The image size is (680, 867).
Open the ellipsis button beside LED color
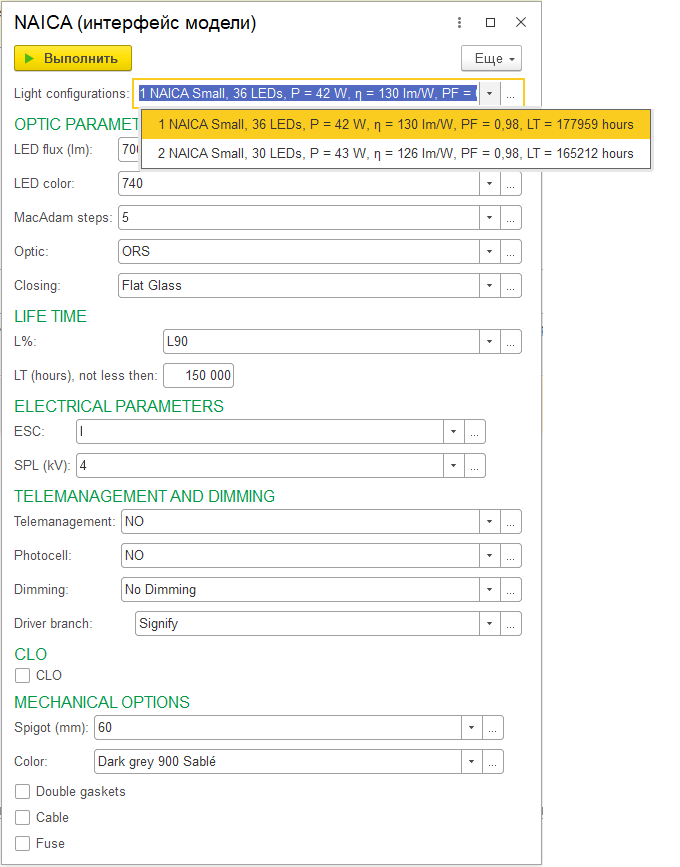click(x=511, y=184)
